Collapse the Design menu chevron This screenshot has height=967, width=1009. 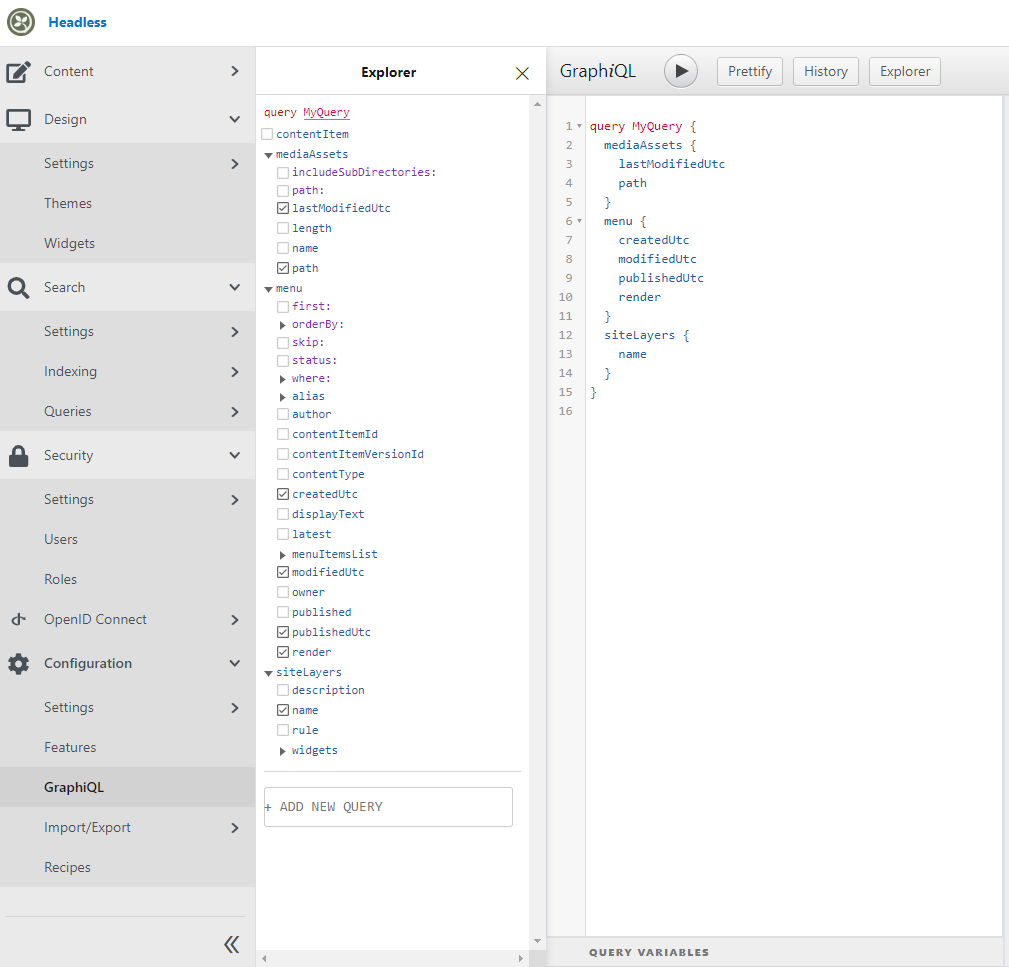click(235, 119)
